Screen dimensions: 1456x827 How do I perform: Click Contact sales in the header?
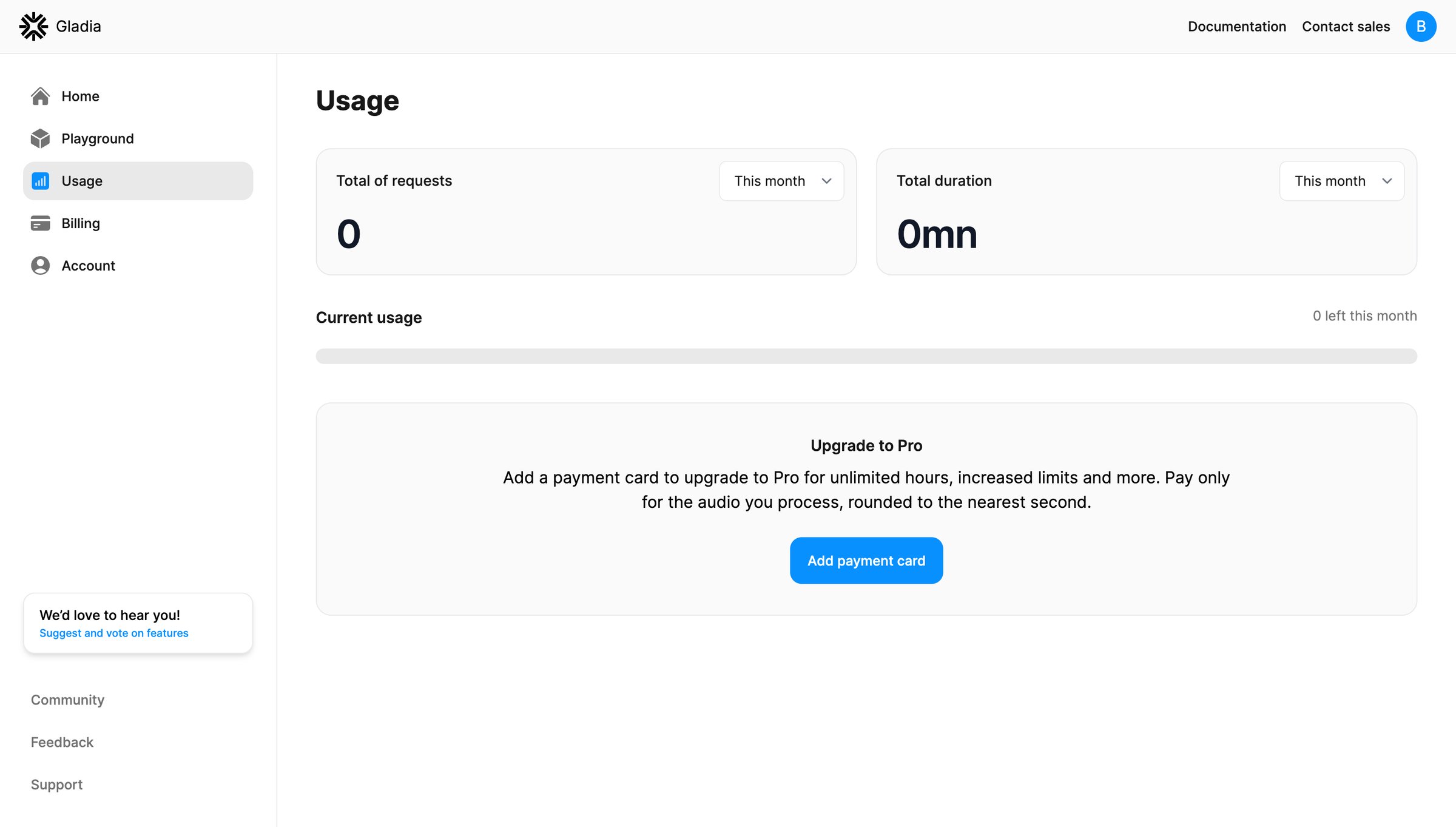[1346, 27]
